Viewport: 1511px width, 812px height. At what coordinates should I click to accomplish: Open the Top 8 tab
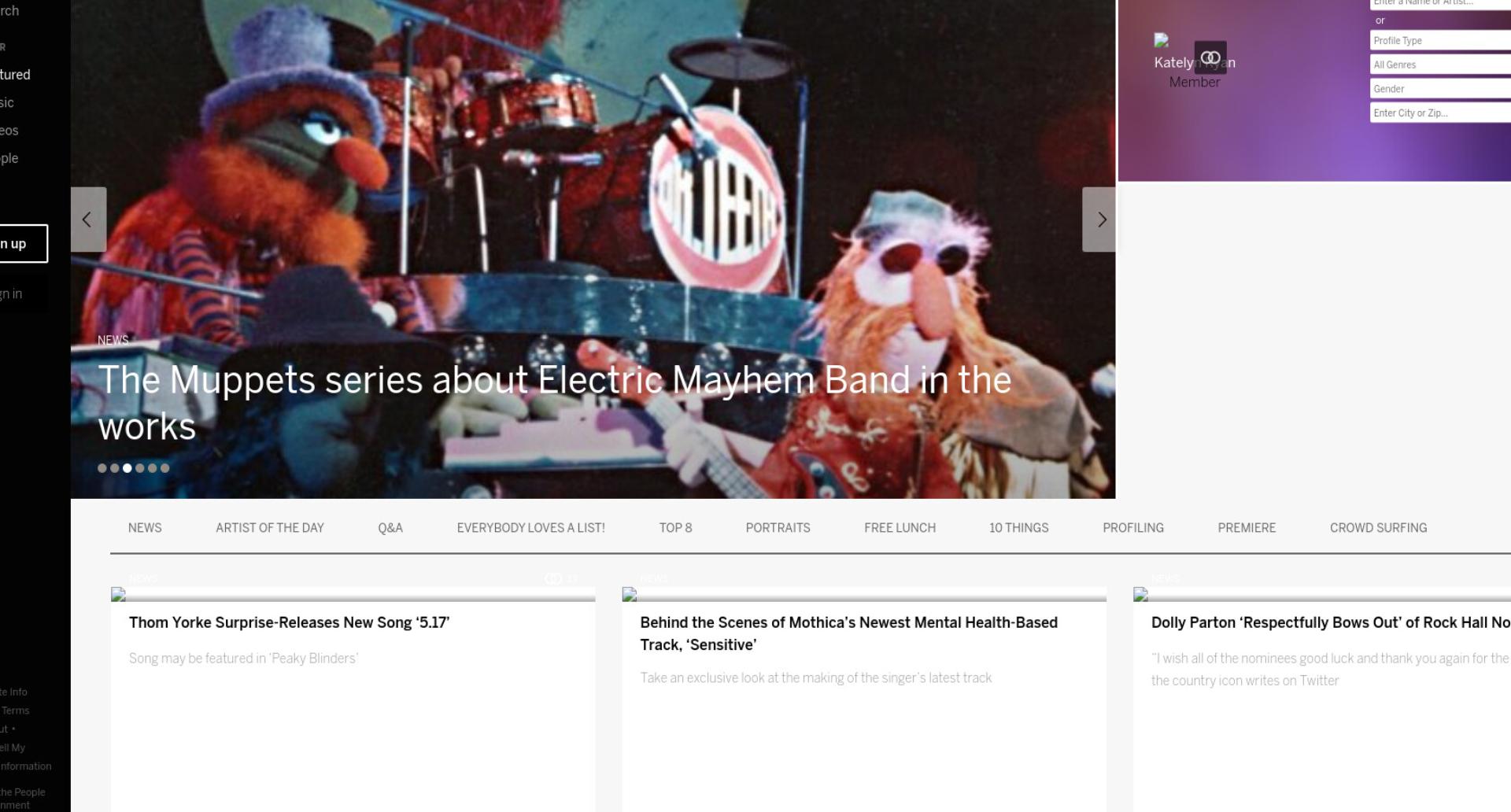(675, 528)
